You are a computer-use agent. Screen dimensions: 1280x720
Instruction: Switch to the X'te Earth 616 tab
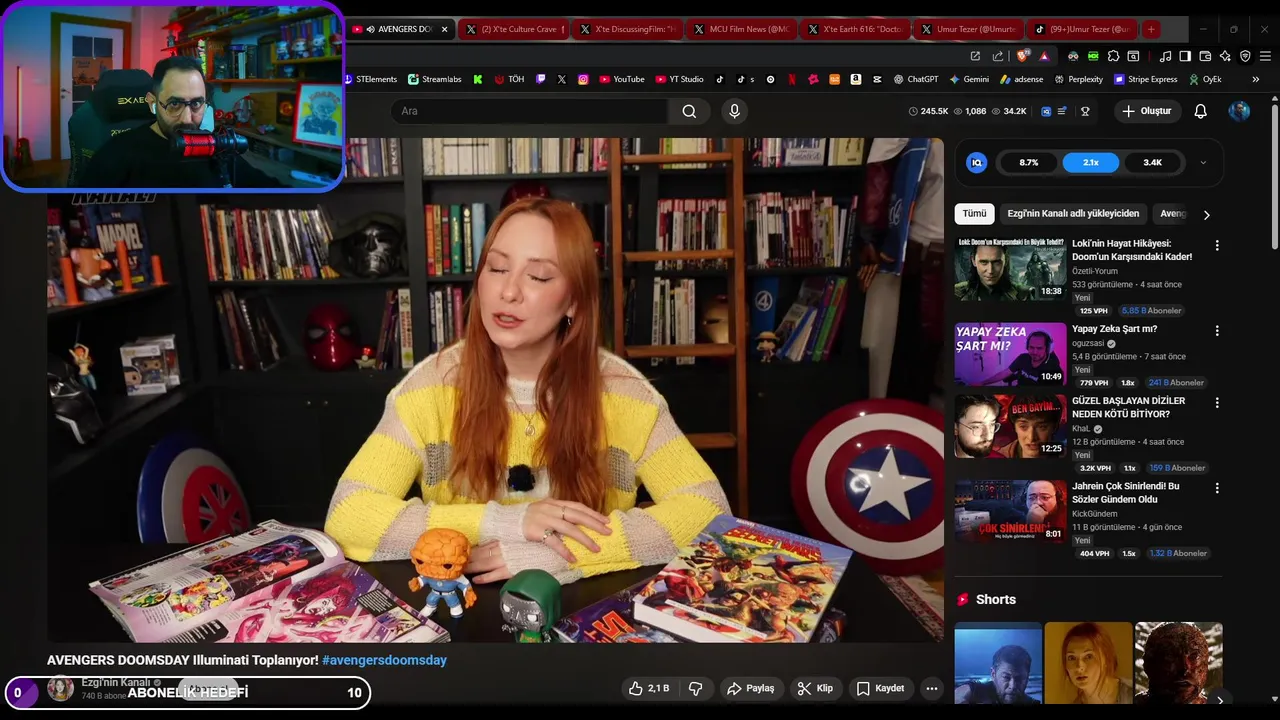pos(856,29)
